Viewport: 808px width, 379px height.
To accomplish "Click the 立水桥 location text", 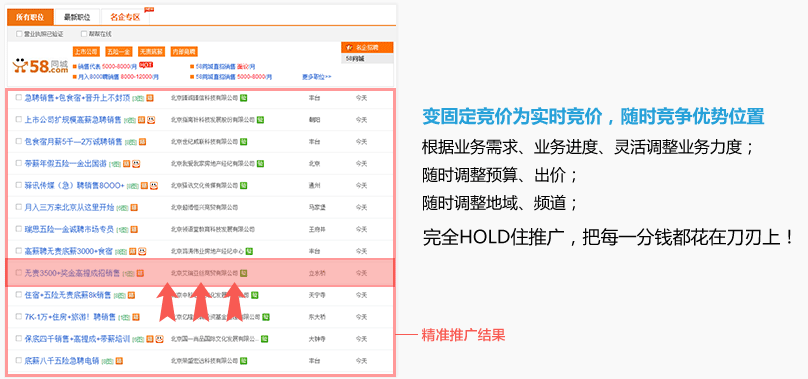I will [x=317, y=273].
